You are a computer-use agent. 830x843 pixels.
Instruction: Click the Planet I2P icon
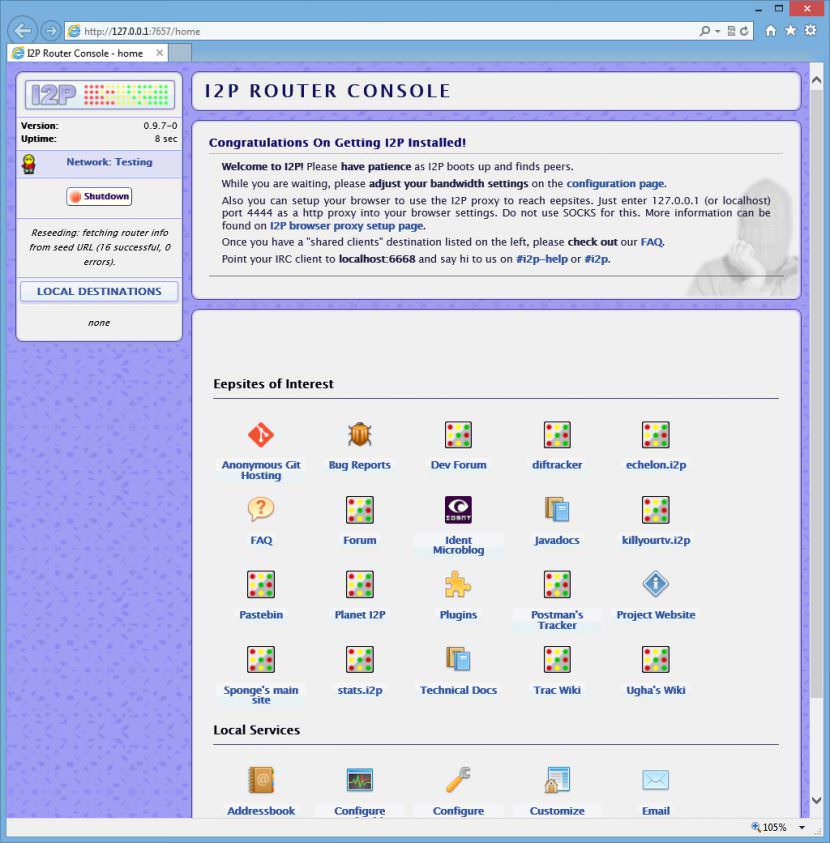click(360, 584)
